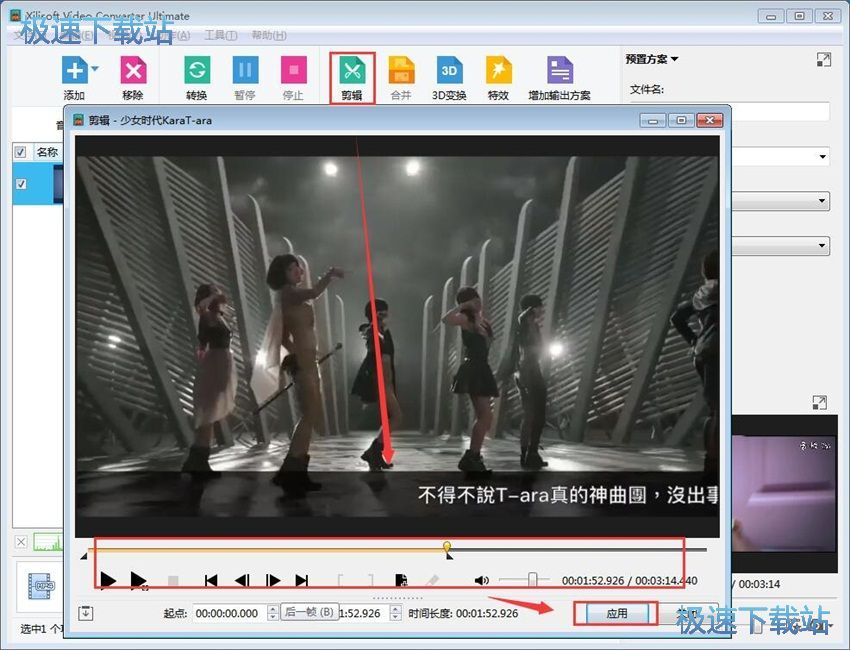Click the 文件名 input field
The image size is (850, 650).
tap(780, 111)
